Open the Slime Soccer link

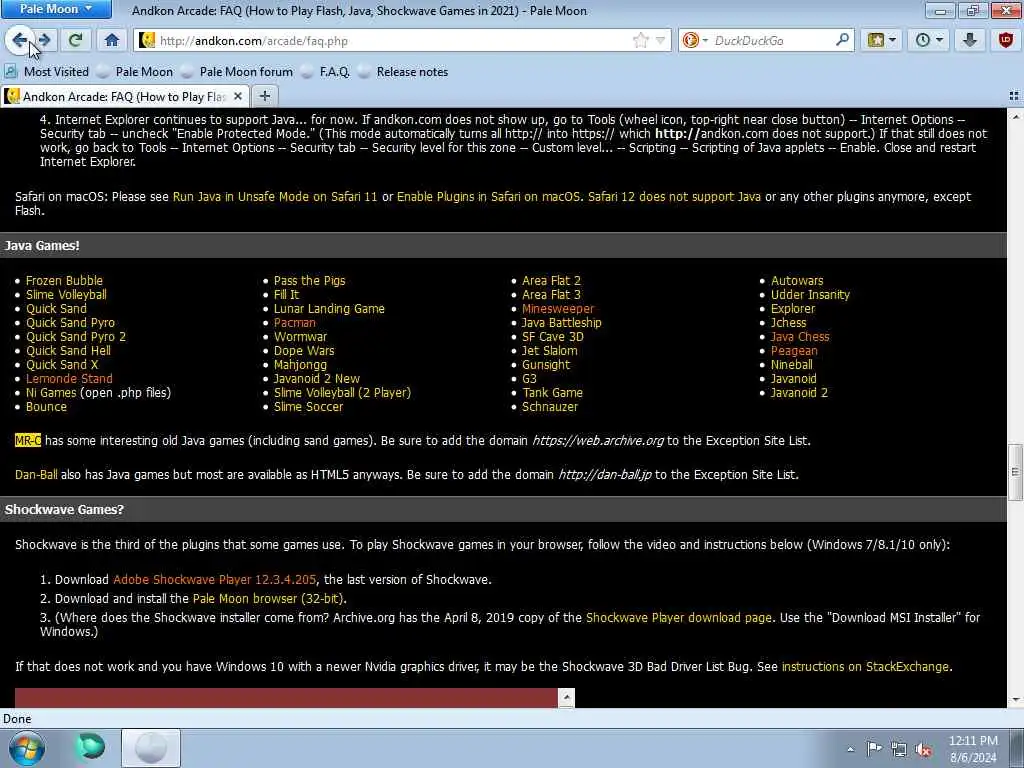pyautogui.click(x=308, y=407)
